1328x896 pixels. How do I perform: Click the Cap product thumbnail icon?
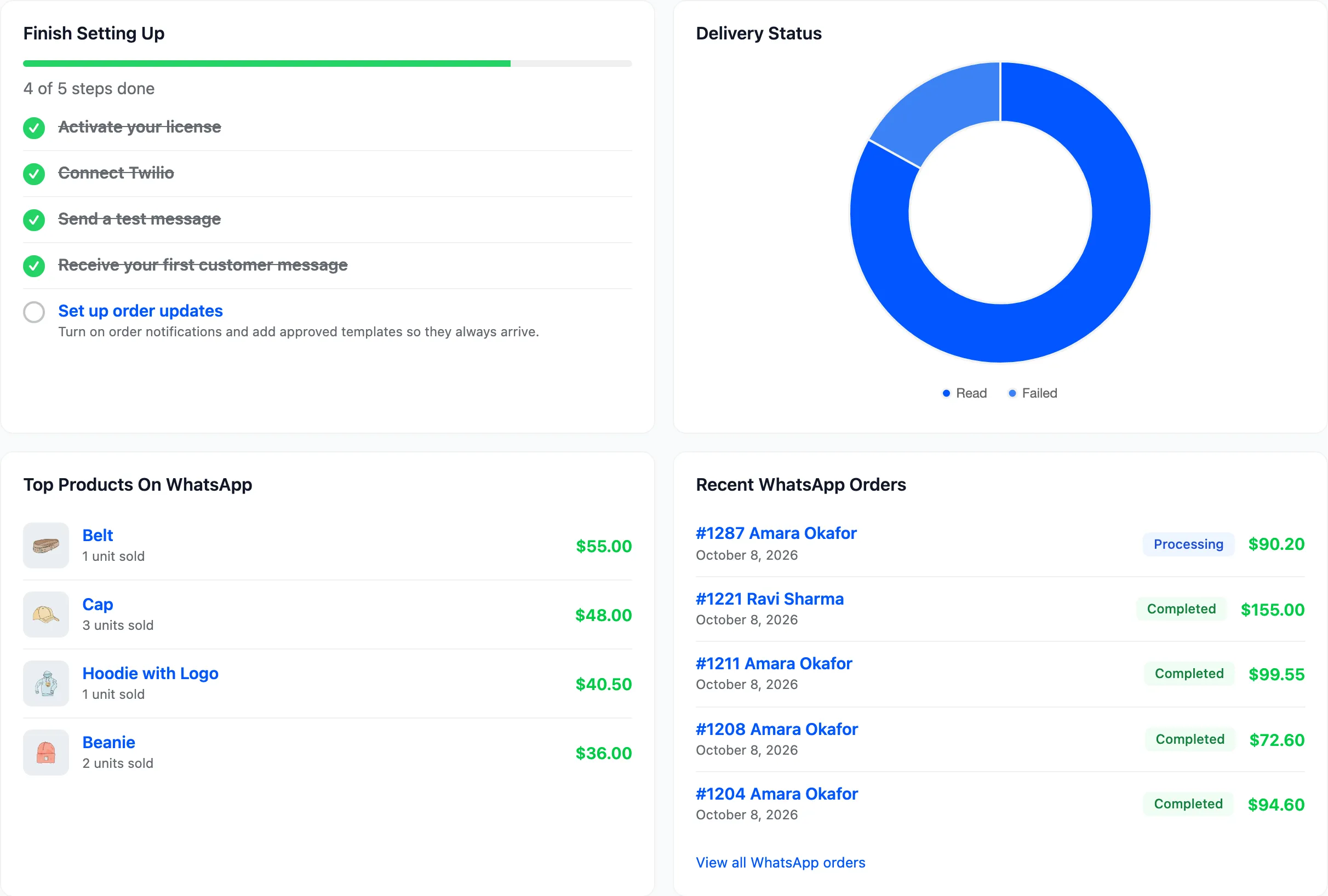(x=45, y=614)
